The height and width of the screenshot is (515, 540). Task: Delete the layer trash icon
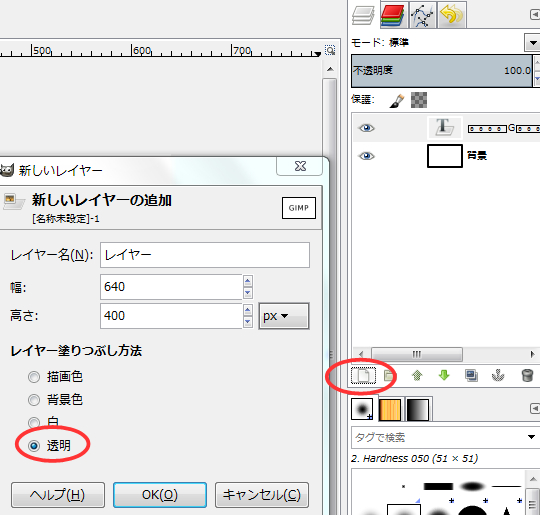point(527,375)
